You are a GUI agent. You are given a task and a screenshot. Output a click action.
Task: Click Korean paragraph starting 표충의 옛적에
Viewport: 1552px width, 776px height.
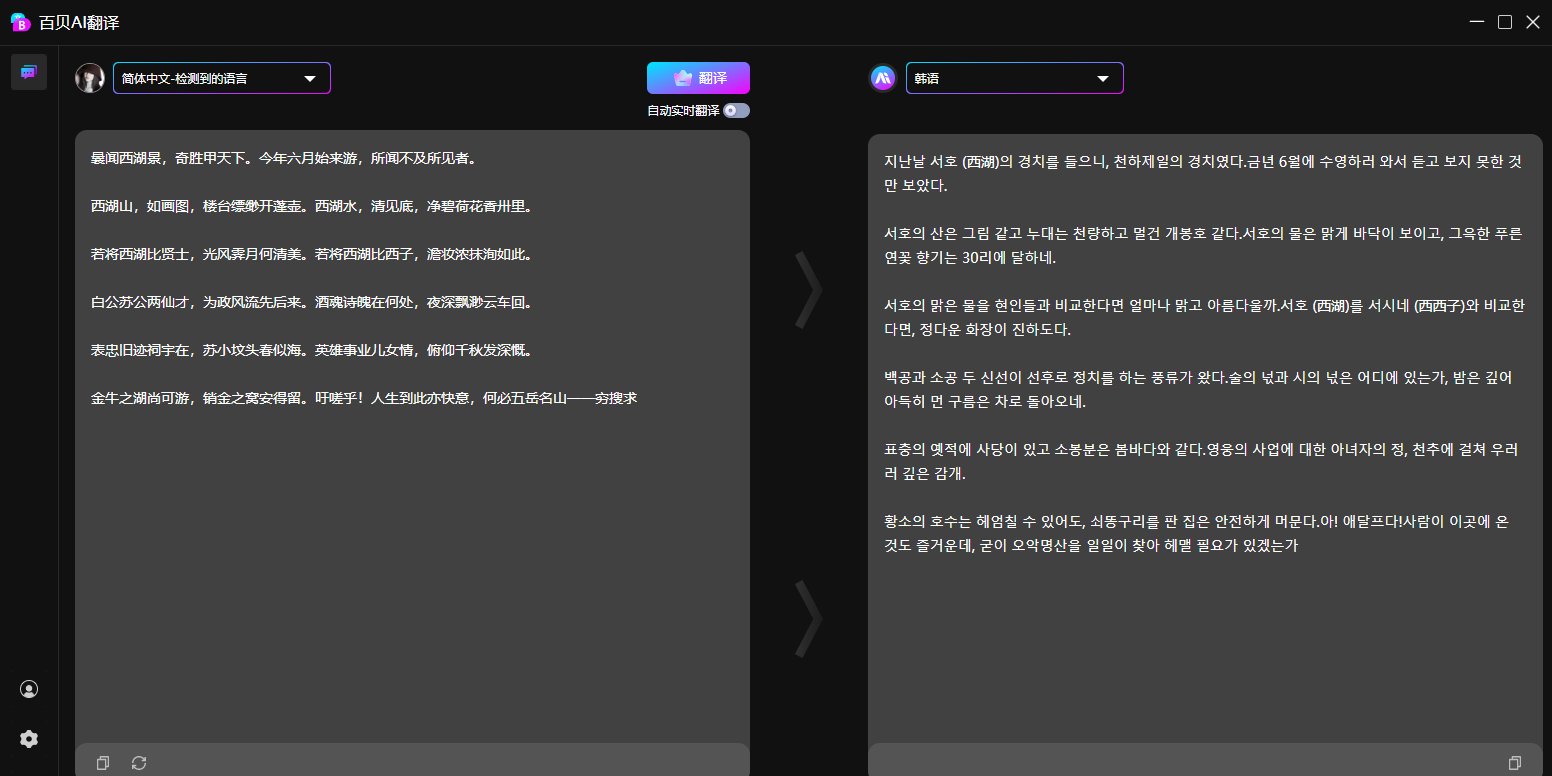tap(1201, 462)
